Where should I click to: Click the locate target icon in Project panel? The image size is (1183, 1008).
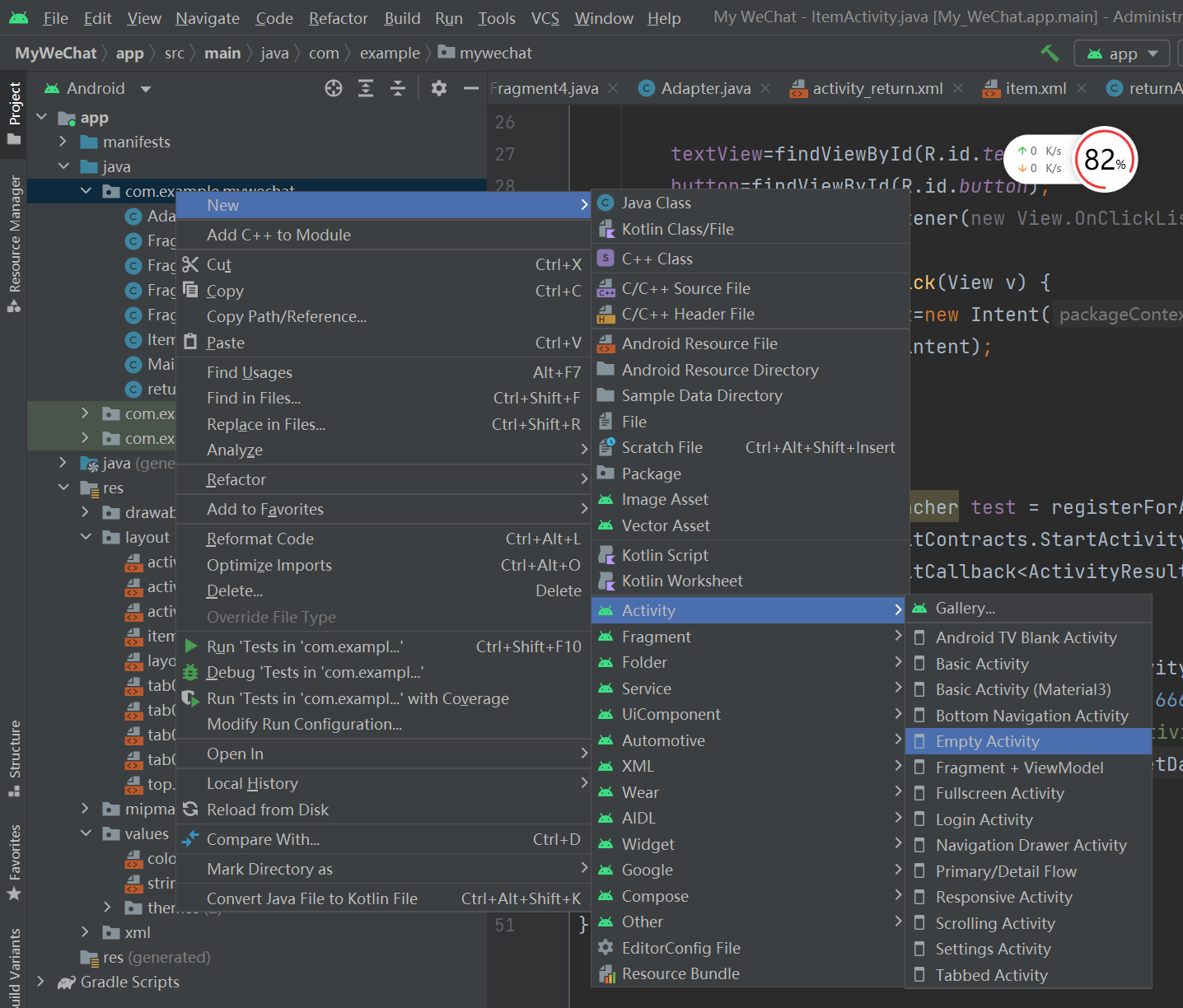(334, 88)
